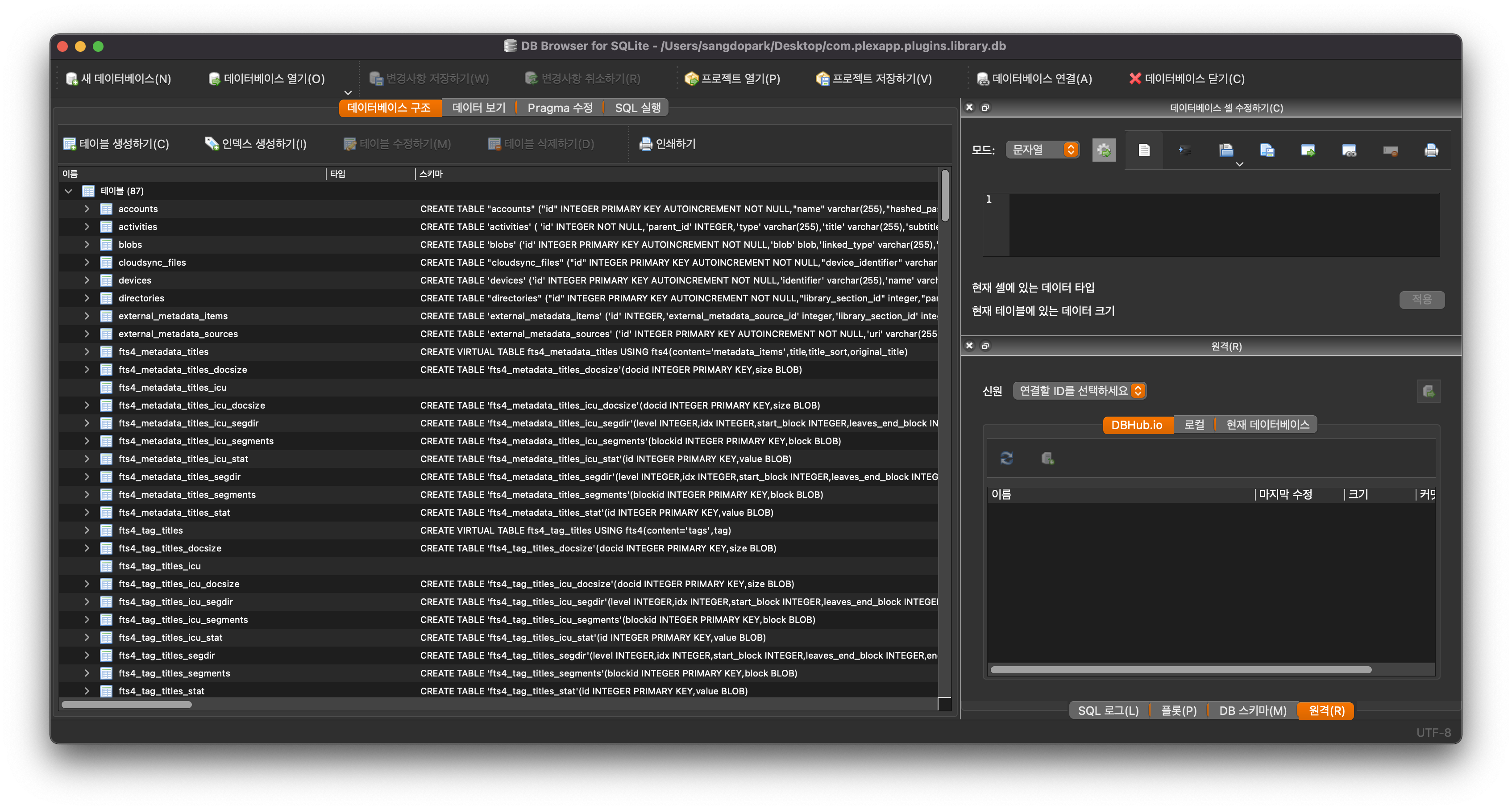Image resolution: width=1512 pixels, height=810 pixels.
Task: Click print icon in cell editor toolbar
Action: pos(1431,150)
